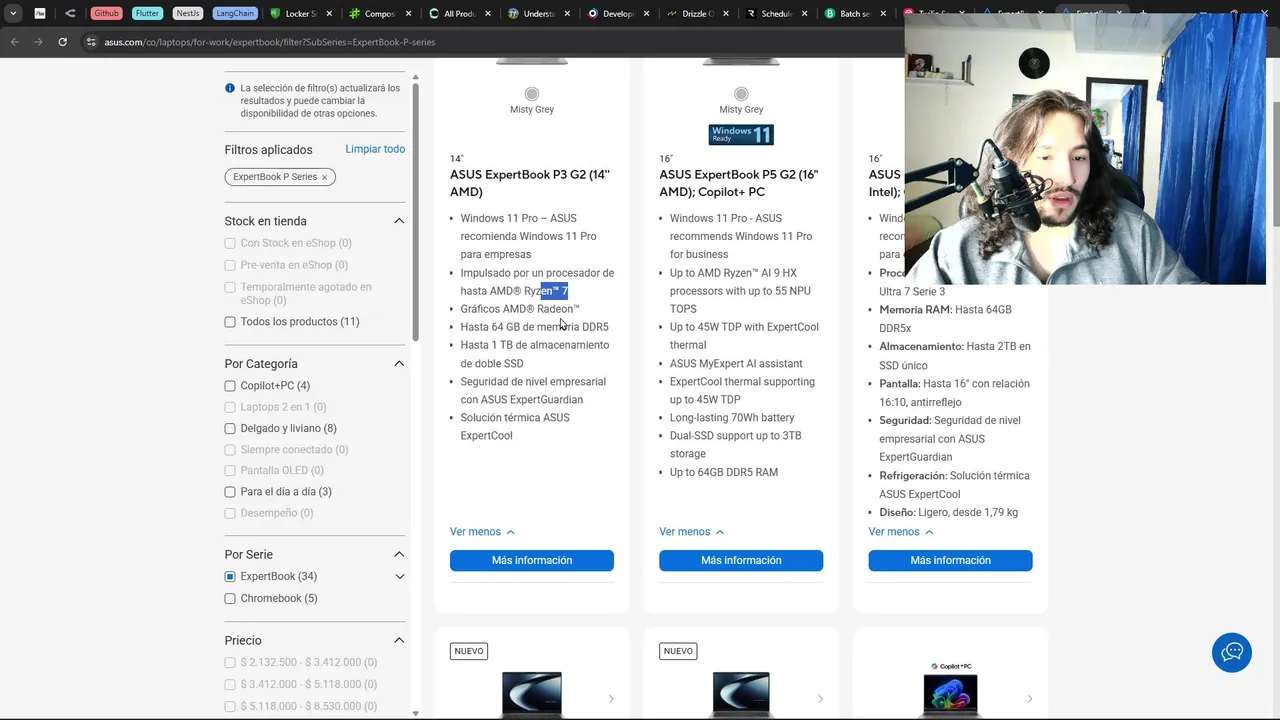Image resolution: width=1280 pixels, height=720 pixels.
Task: View site information icon in address bar
Action: click(91, 42)
